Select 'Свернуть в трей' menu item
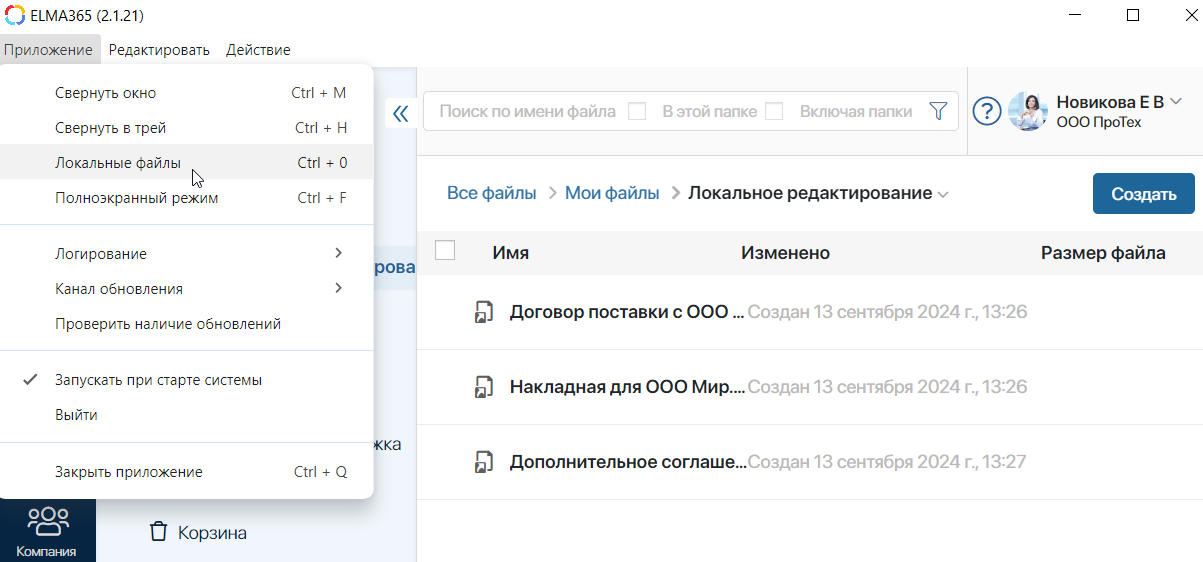The height and width of the screenshot is (562, 1203). [186, 128]
